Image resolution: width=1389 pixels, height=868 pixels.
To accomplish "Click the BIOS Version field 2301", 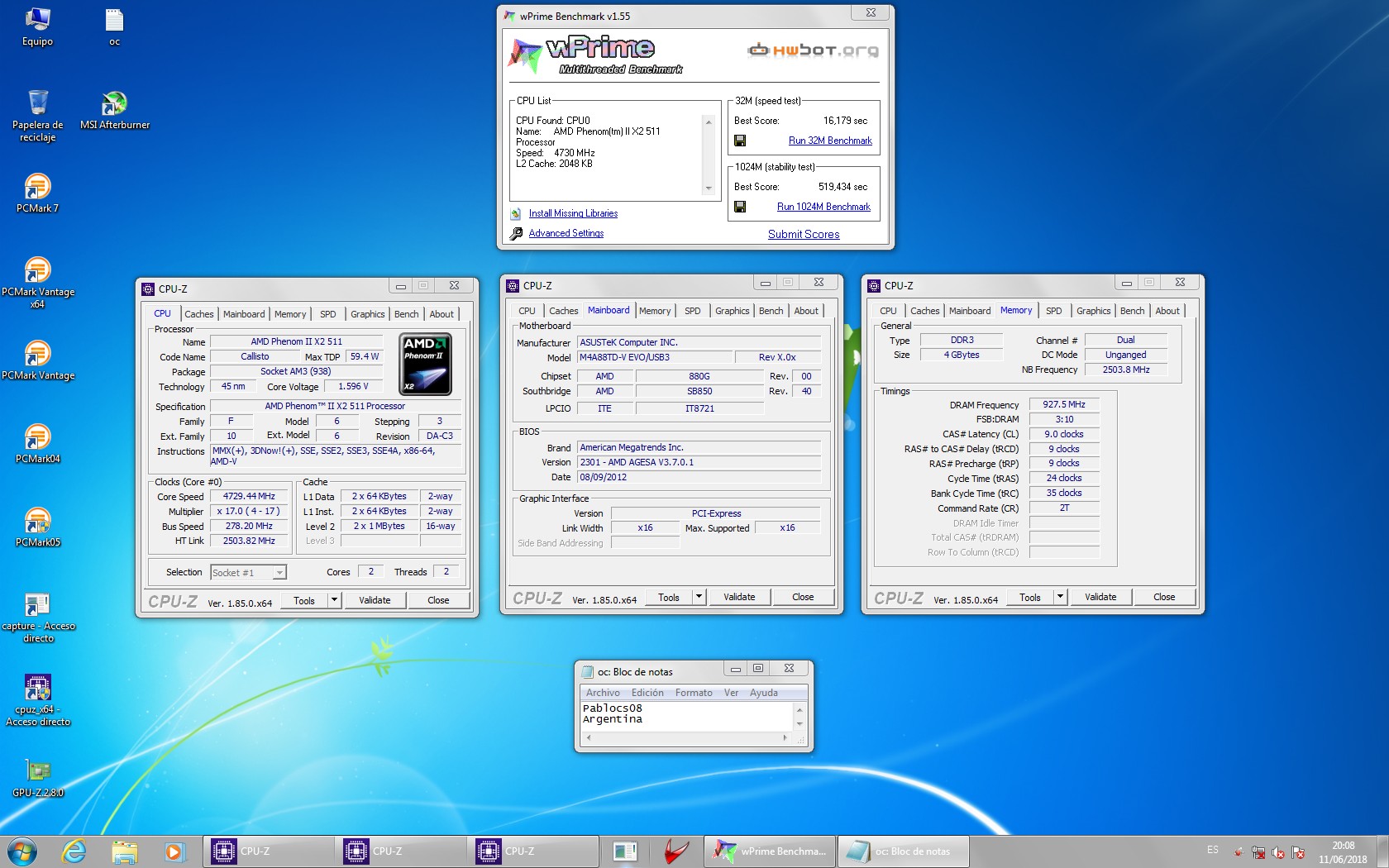I will [699, 462].
